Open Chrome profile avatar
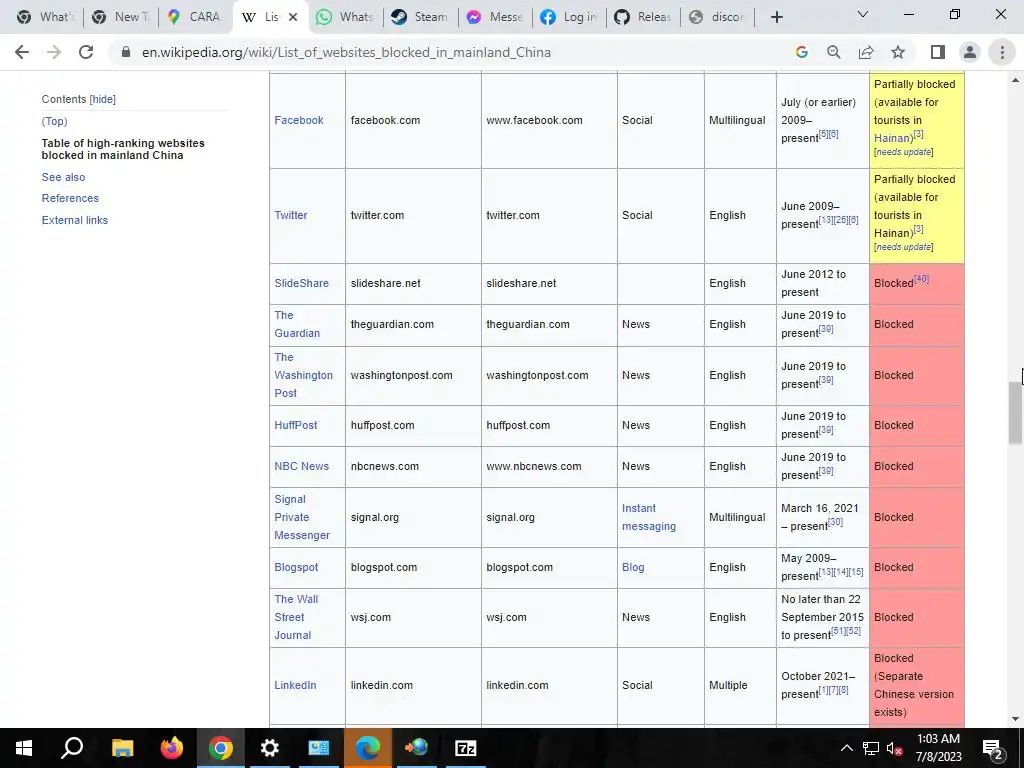 coord(970,52)
